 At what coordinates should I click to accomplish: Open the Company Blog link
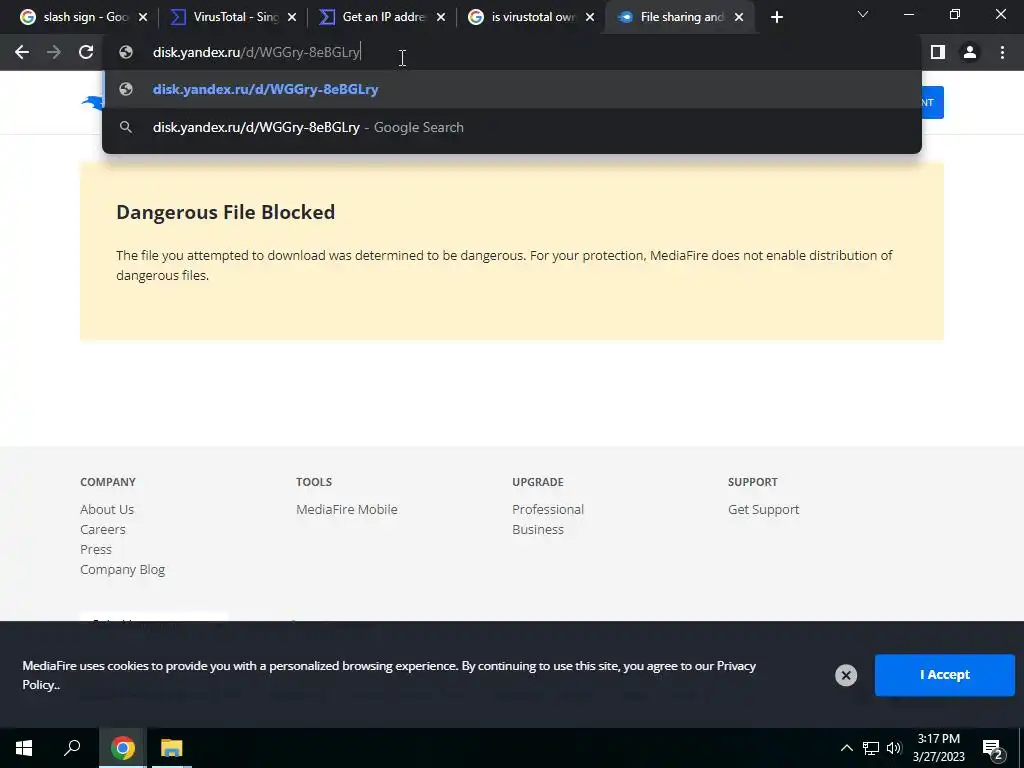pos(122,569)
